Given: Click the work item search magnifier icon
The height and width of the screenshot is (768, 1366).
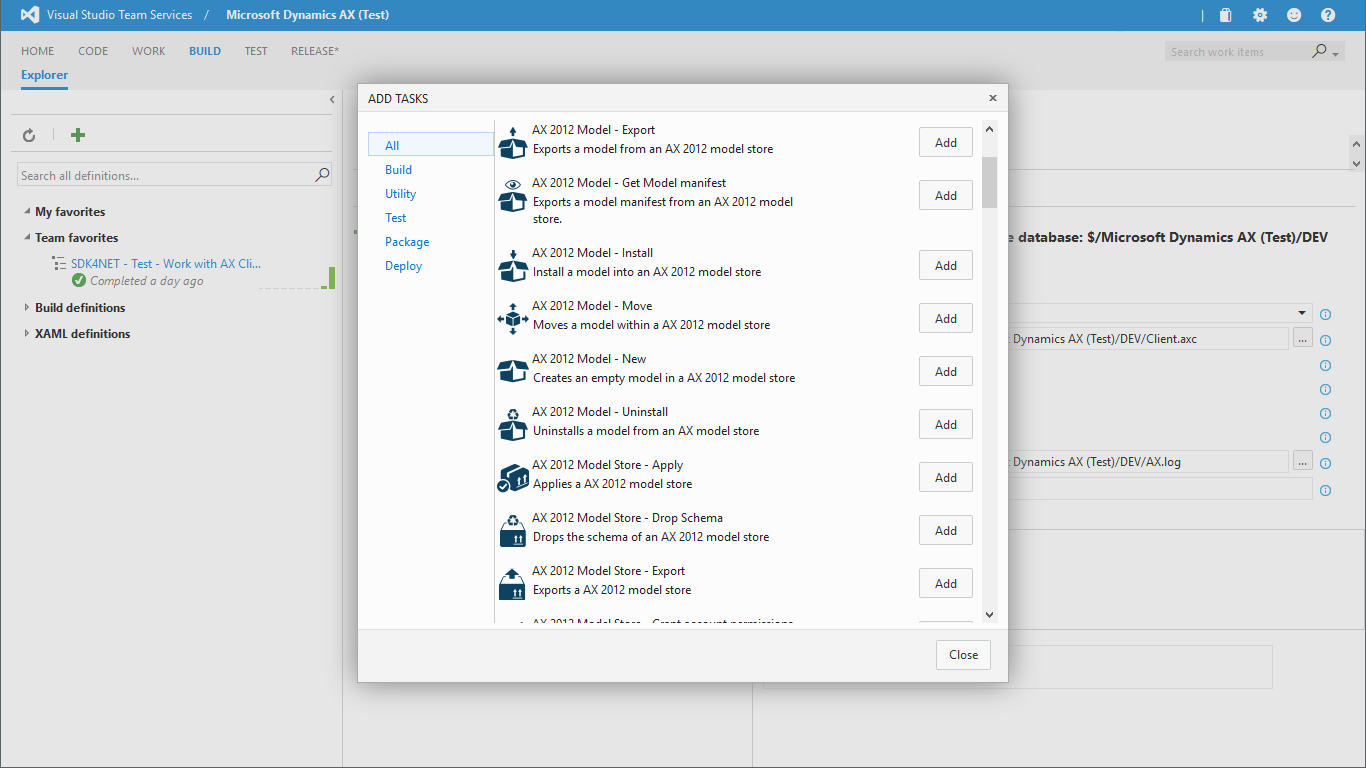Looking at the screenshot, I should [1320, 51].
